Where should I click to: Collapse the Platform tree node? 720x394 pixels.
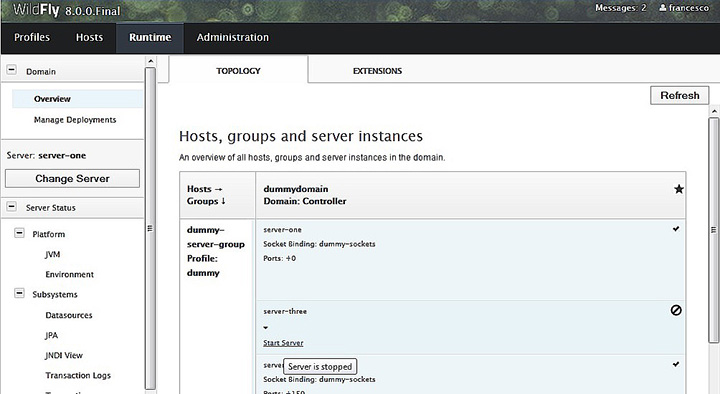tap(19, 233)
